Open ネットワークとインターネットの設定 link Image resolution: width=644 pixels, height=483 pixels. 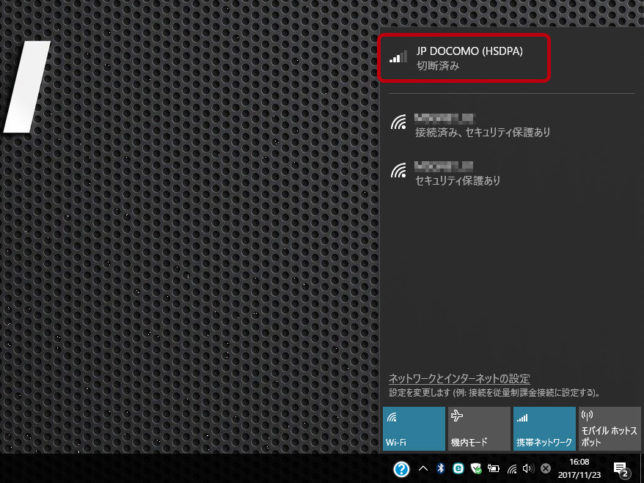[459, 378]
